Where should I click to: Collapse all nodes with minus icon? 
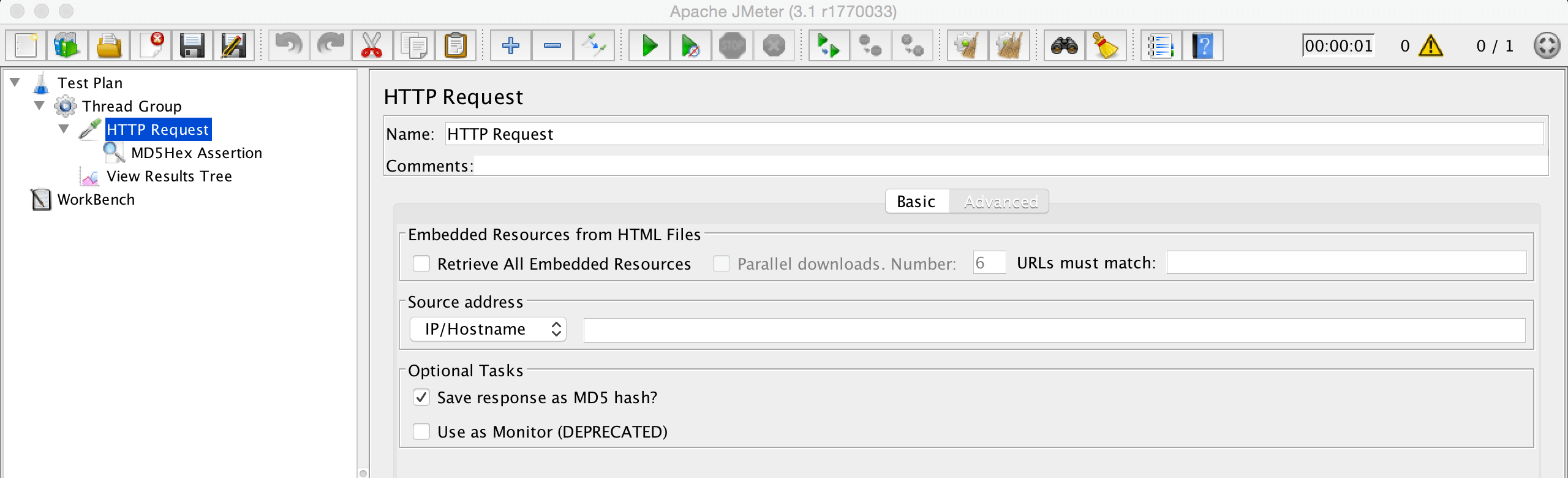552,46
